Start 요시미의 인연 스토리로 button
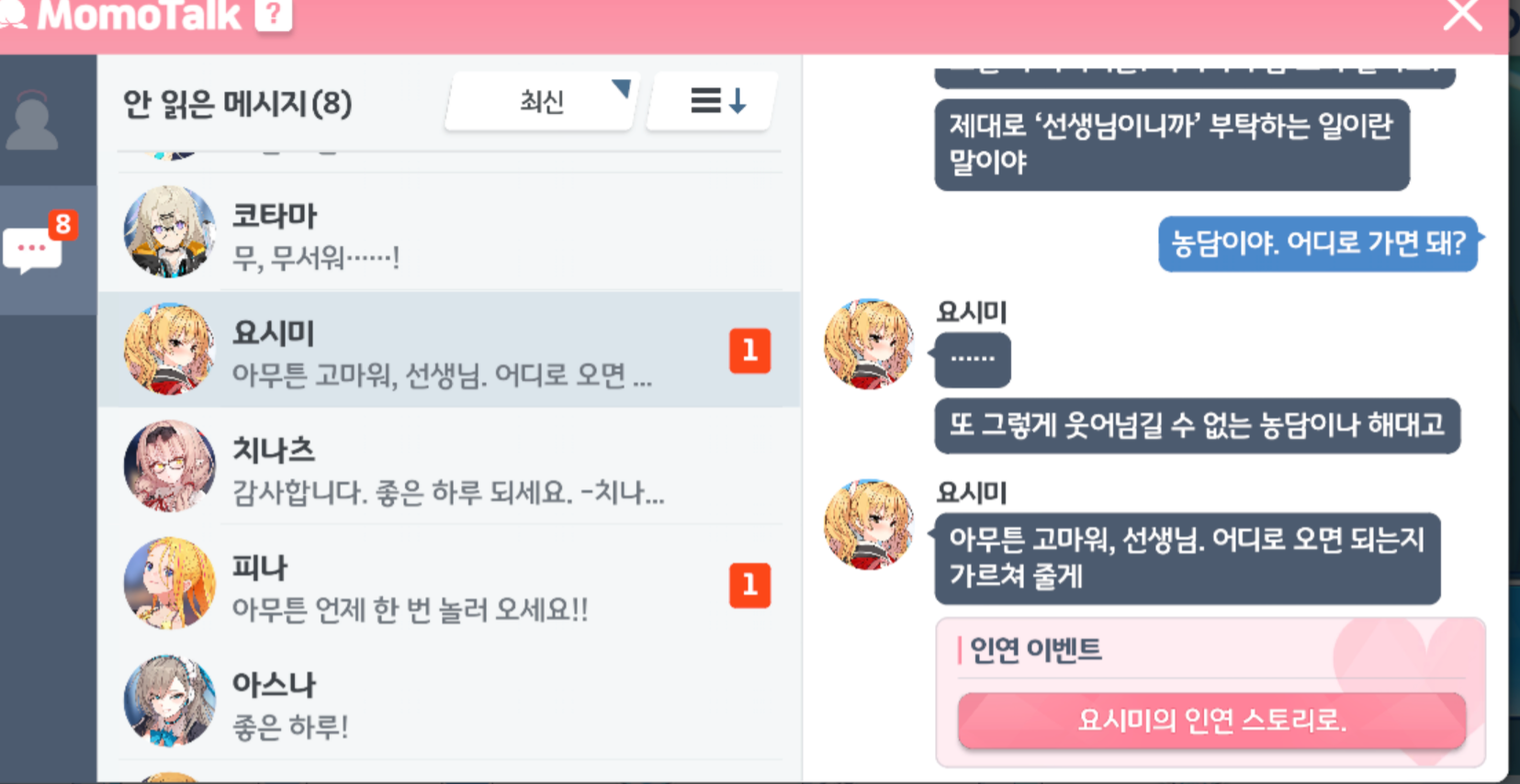1520x784 pixels. (1211, 721)
